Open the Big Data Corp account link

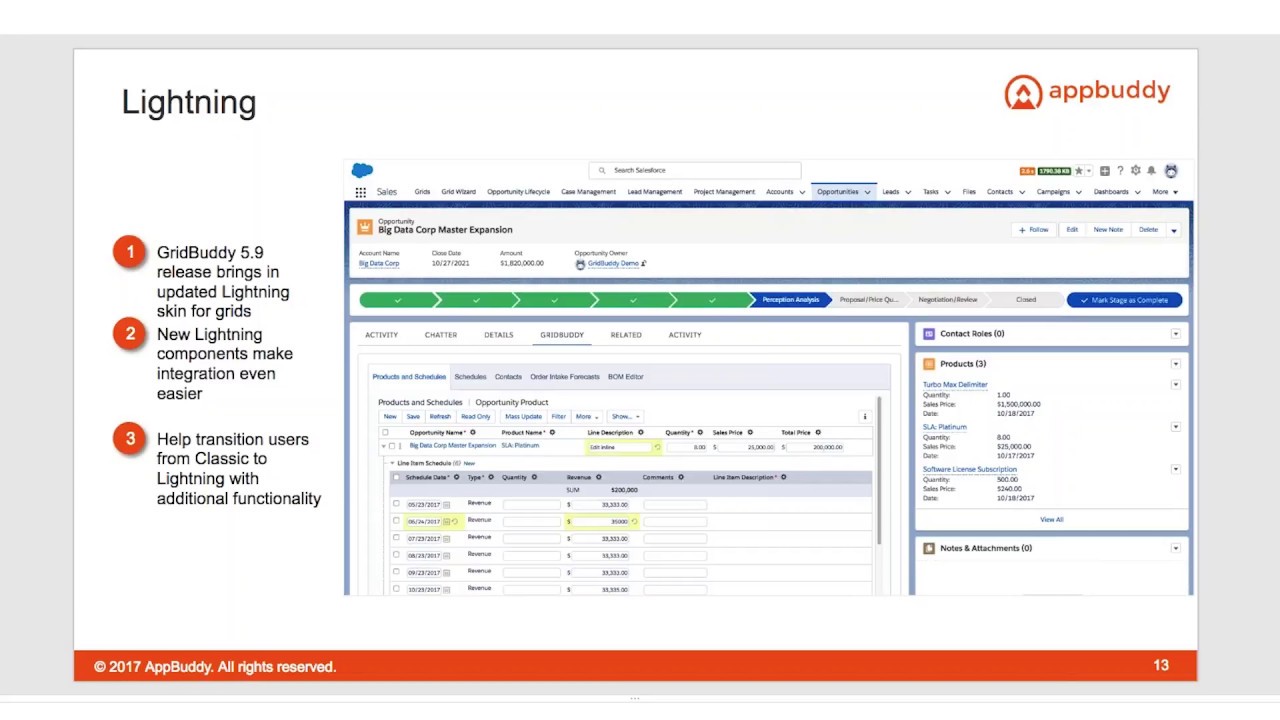tap(379, 264)
